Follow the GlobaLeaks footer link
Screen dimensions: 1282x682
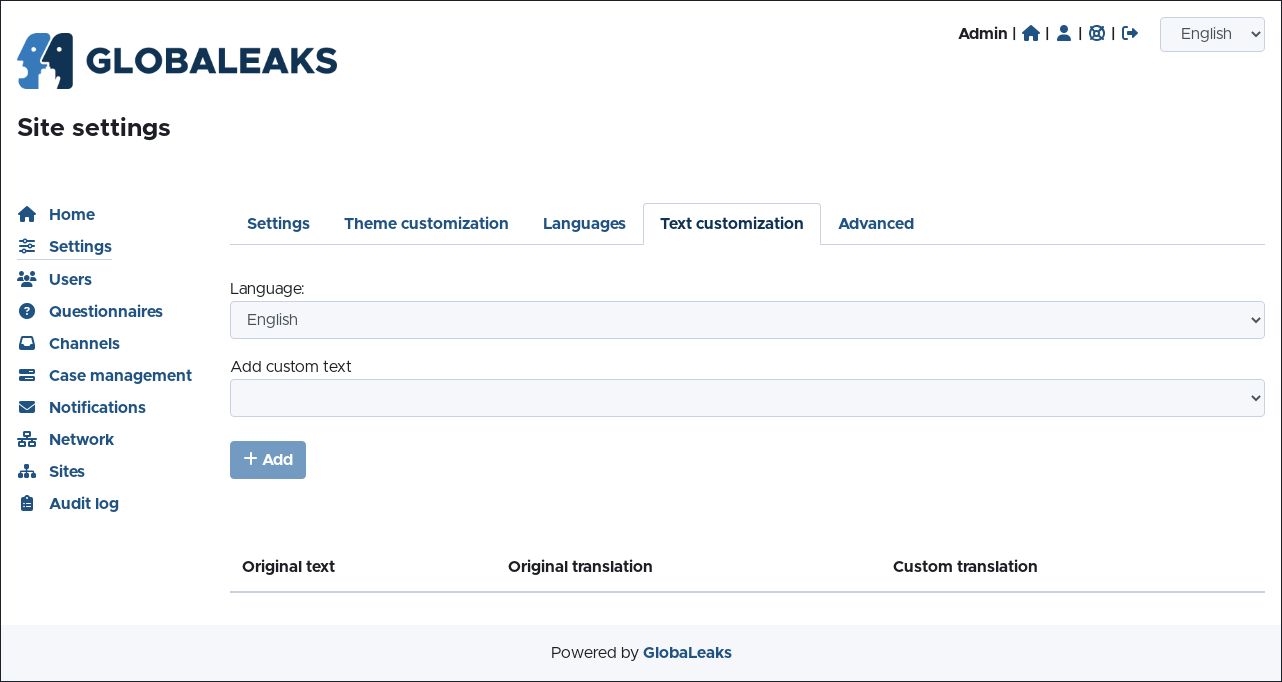tap(687, 653)
